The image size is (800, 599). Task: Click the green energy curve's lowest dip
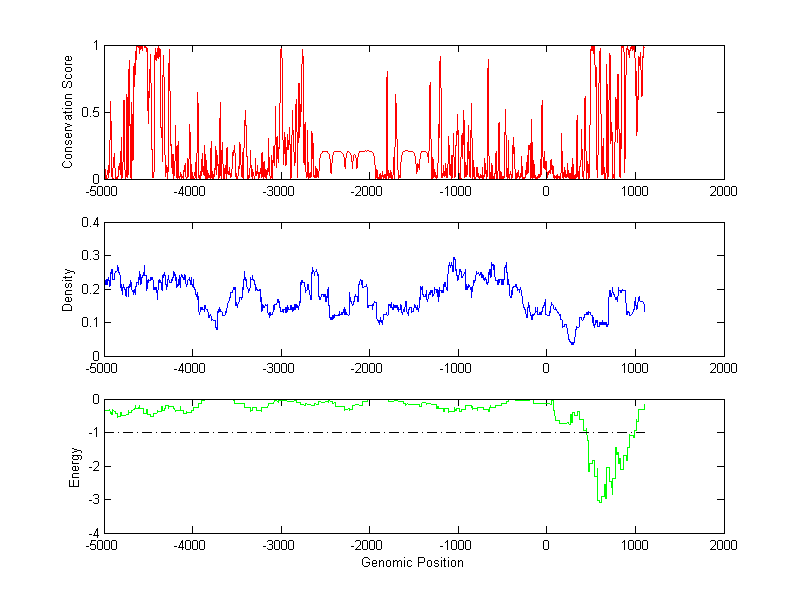tap(600, 500)
